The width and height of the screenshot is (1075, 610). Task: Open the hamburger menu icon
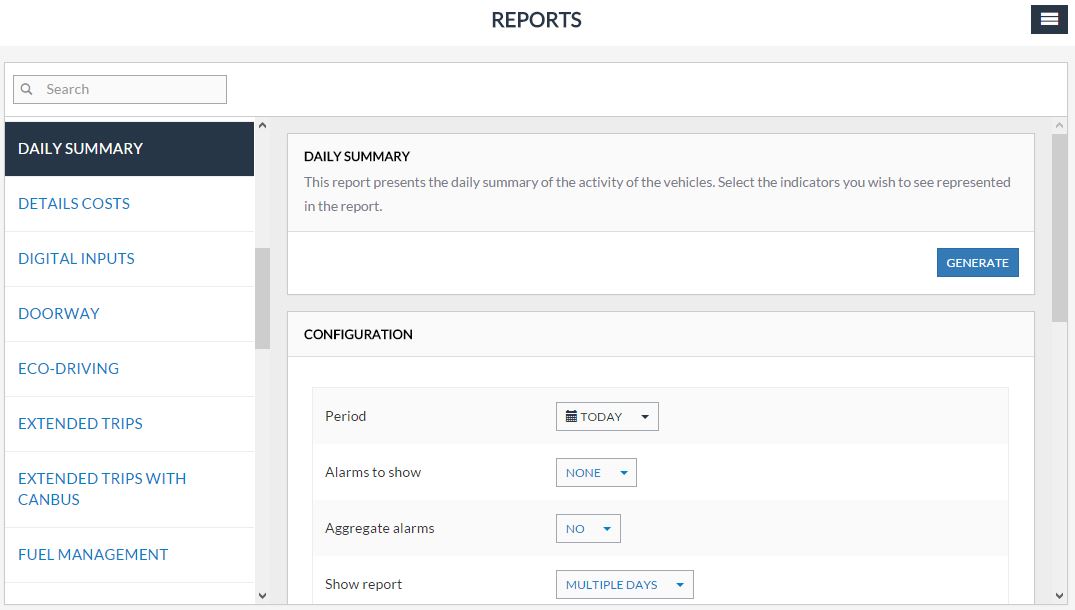click(1049, 19)
